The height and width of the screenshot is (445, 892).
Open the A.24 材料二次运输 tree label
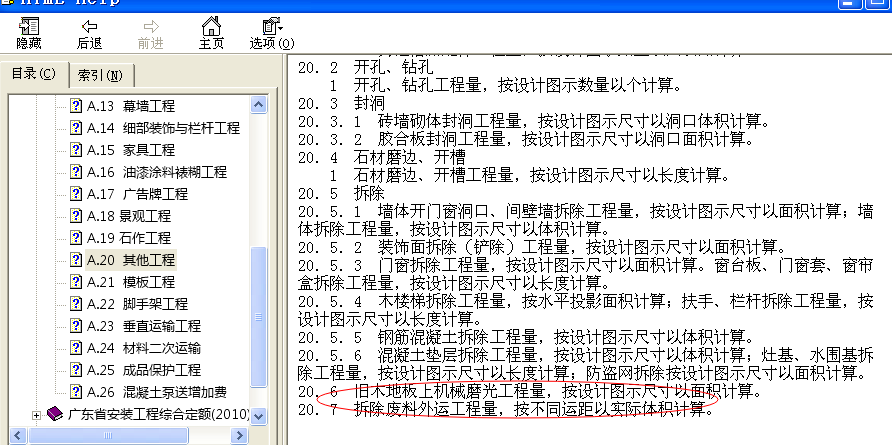pyautogui.click(x=143, y=348)
